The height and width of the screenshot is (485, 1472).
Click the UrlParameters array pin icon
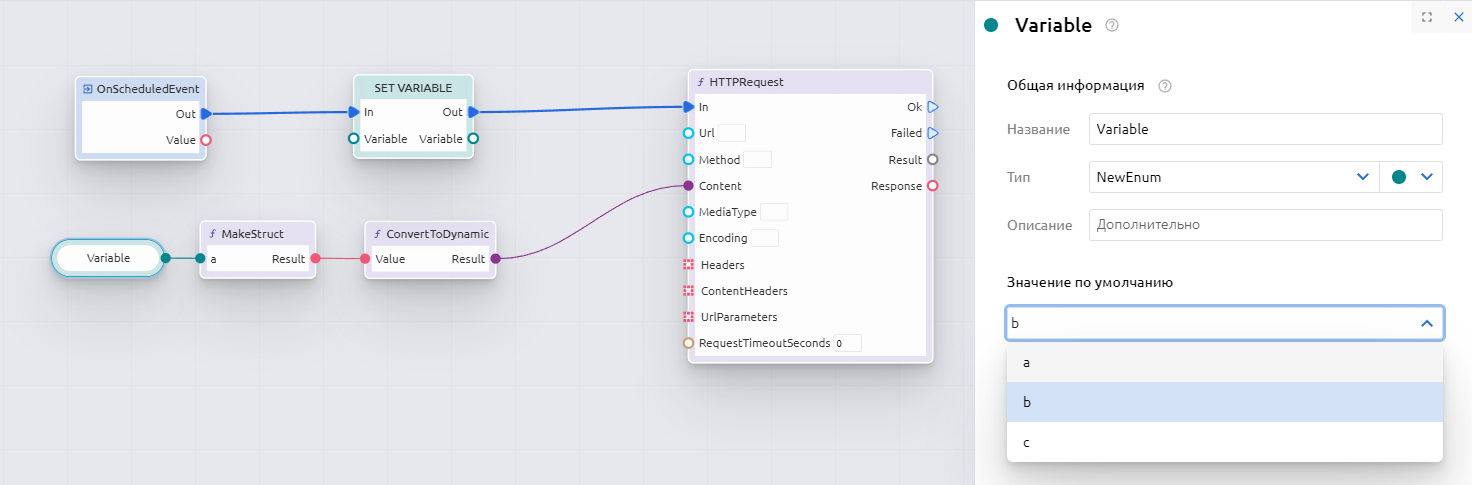[x=688, y=317]
